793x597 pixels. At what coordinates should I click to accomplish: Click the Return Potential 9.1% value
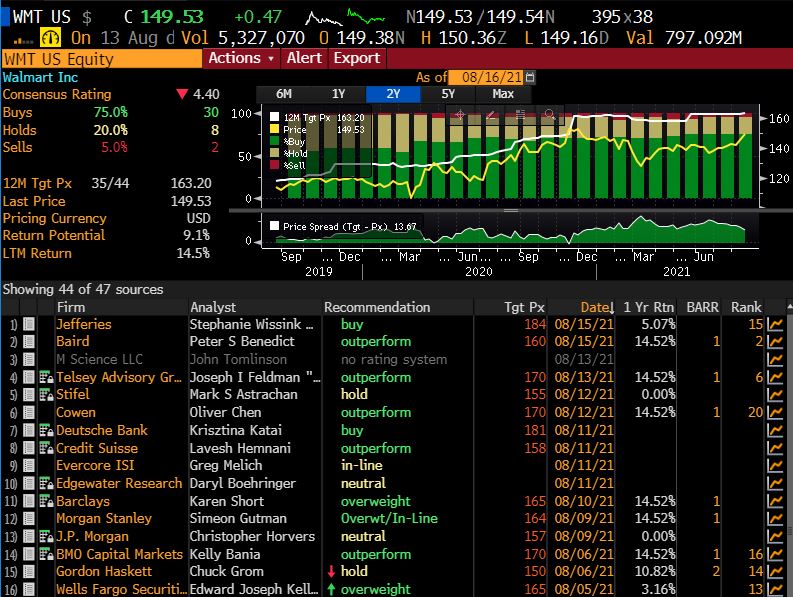[x=196, y=235]
